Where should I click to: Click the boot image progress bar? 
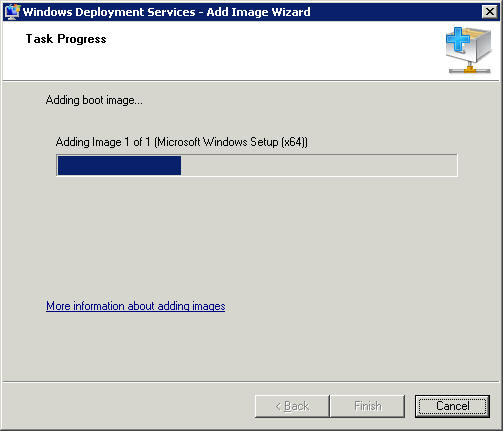pos(257,165)
